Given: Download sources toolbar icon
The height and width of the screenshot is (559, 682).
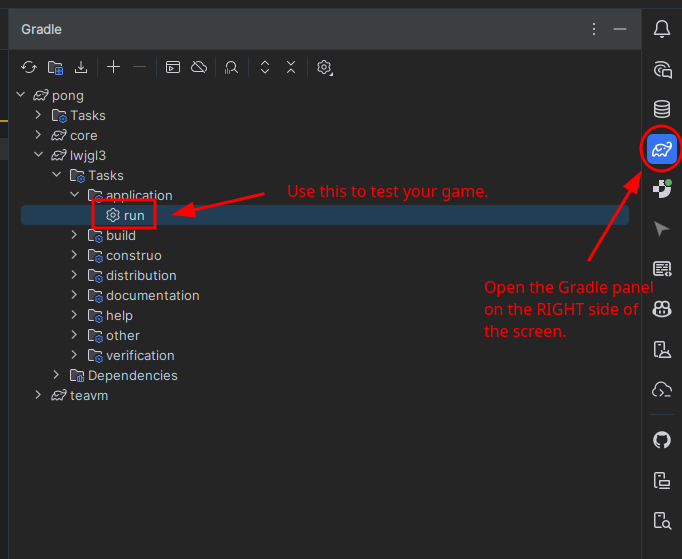Looking at the screenshot, I should click(x=81, y=67).
